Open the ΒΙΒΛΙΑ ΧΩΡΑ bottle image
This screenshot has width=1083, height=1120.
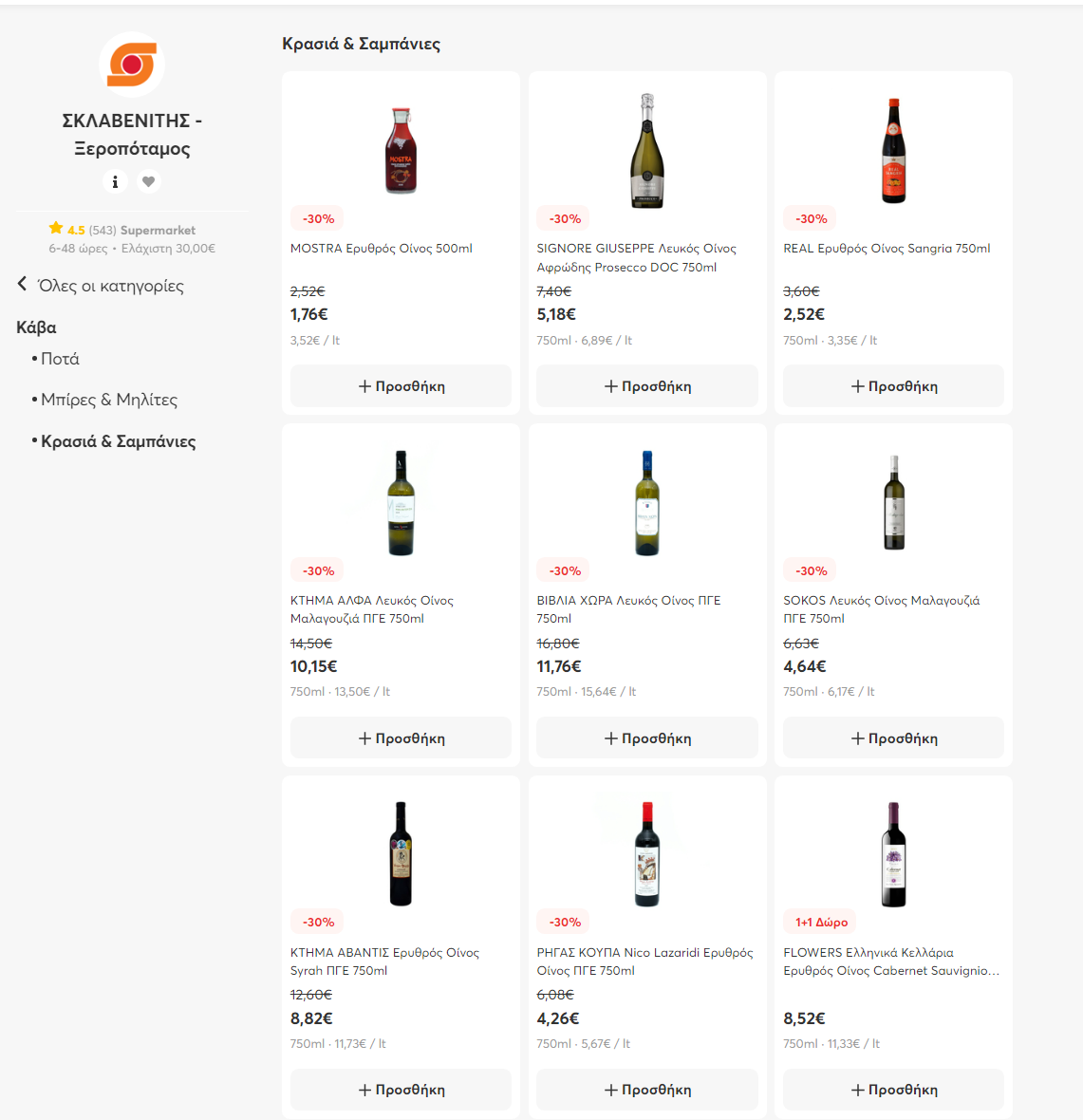(x=647, y=503)
